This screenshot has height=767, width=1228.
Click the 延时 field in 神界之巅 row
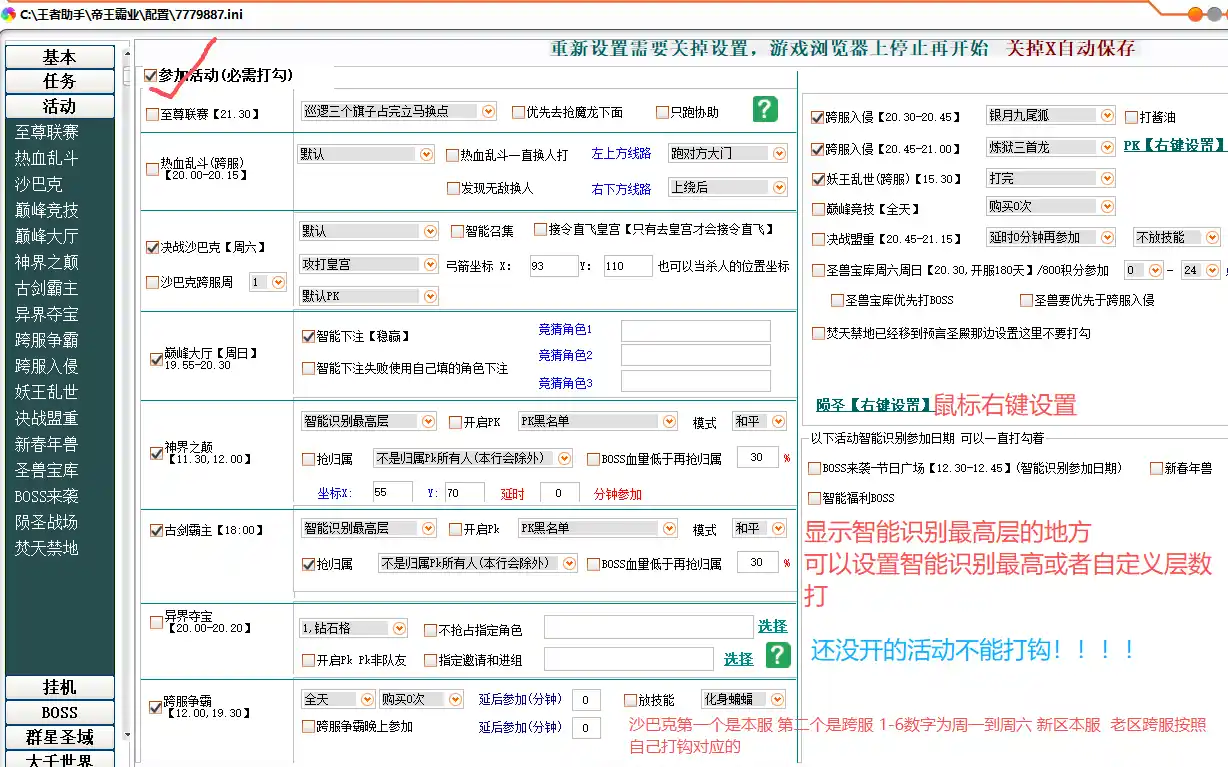tap(559, 493)
